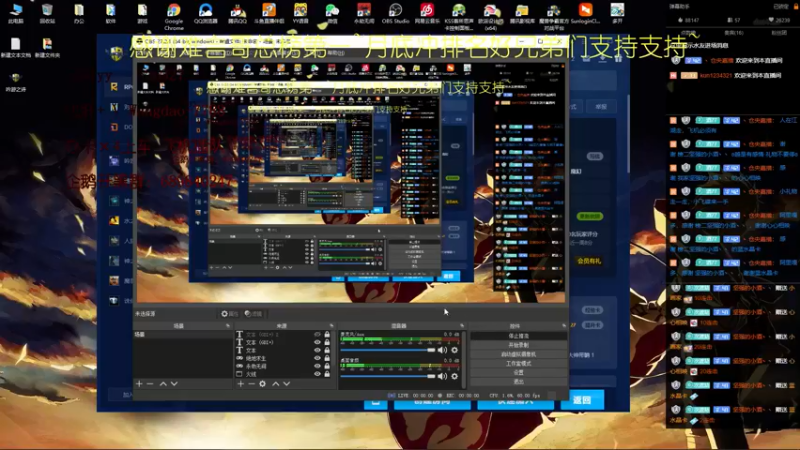Viewport: 800px width, 450px height.
Task: Toggle visibility of 文本 (GDI+) 2 source
Action: pyautogui.click(x=317, y=335)
